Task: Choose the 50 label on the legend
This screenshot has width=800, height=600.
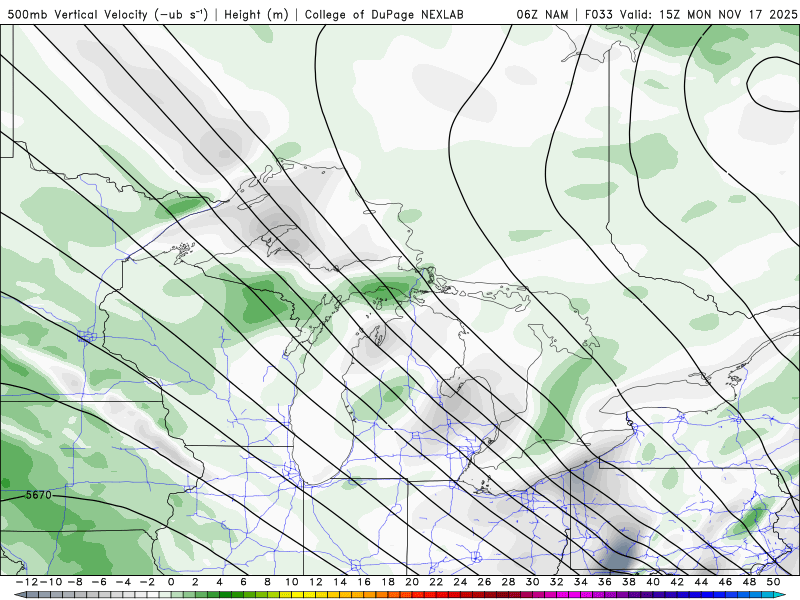Action: (x=774, y=582)
